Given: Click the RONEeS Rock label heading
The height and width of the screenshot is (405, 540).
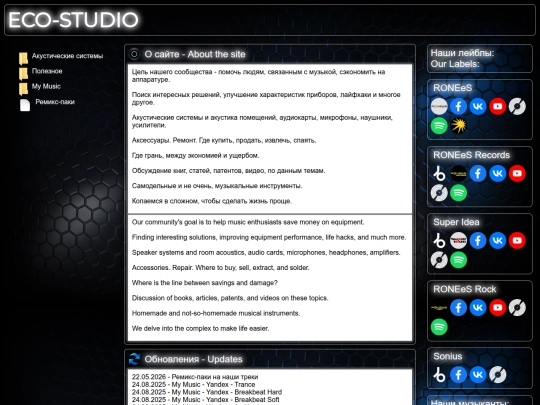Looking at the screenshot, I should click(x=465, y=289).
